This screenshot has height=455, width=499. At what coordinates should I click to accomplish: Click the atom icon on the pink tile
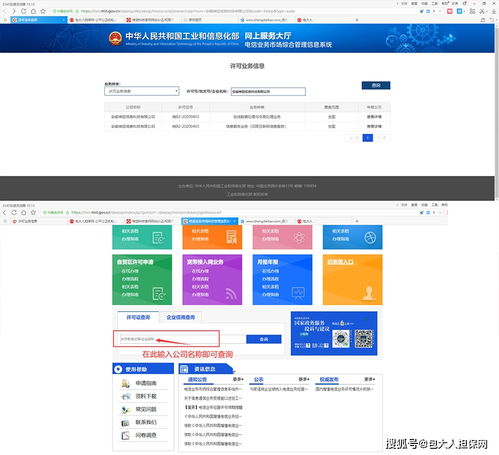299,237
